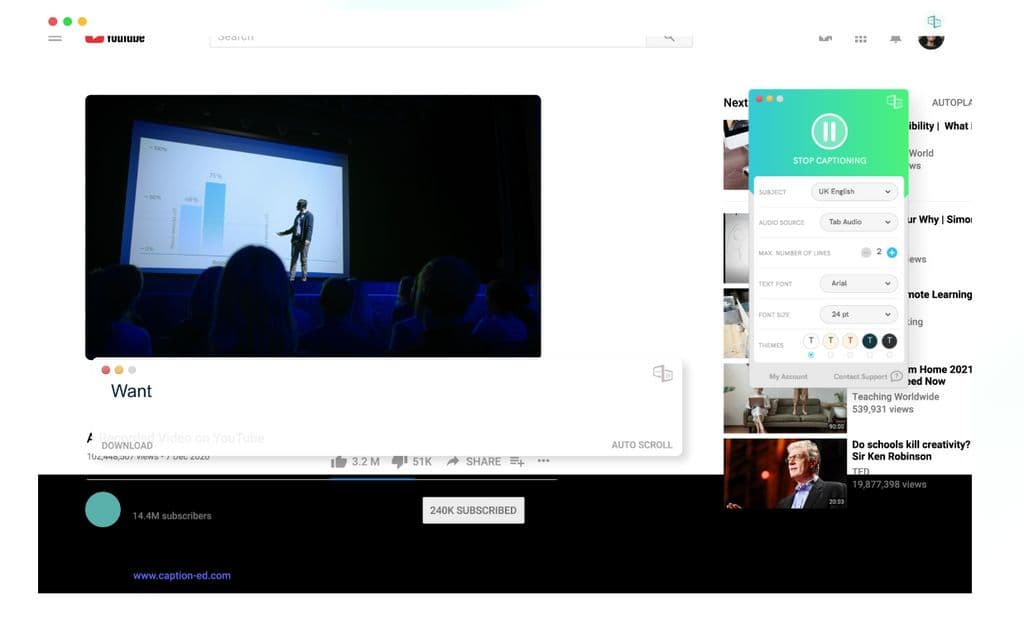Open the Teaching Worldwide sofa thumbnail
Screen dimensions: 1024x618
click(x=785, y=398)
